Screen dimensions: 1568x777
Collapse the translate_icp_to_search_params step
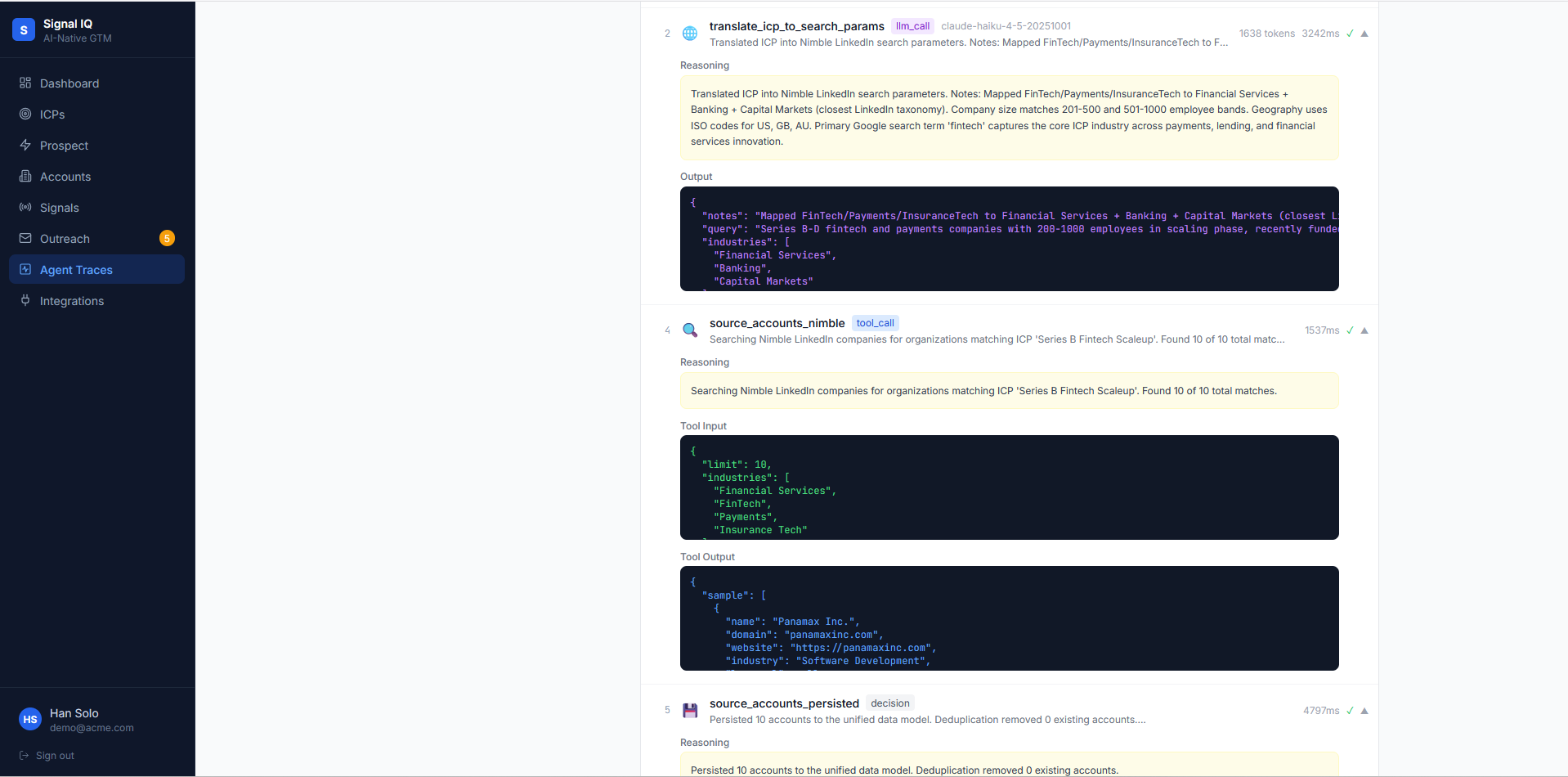(x=1364, y=34)
